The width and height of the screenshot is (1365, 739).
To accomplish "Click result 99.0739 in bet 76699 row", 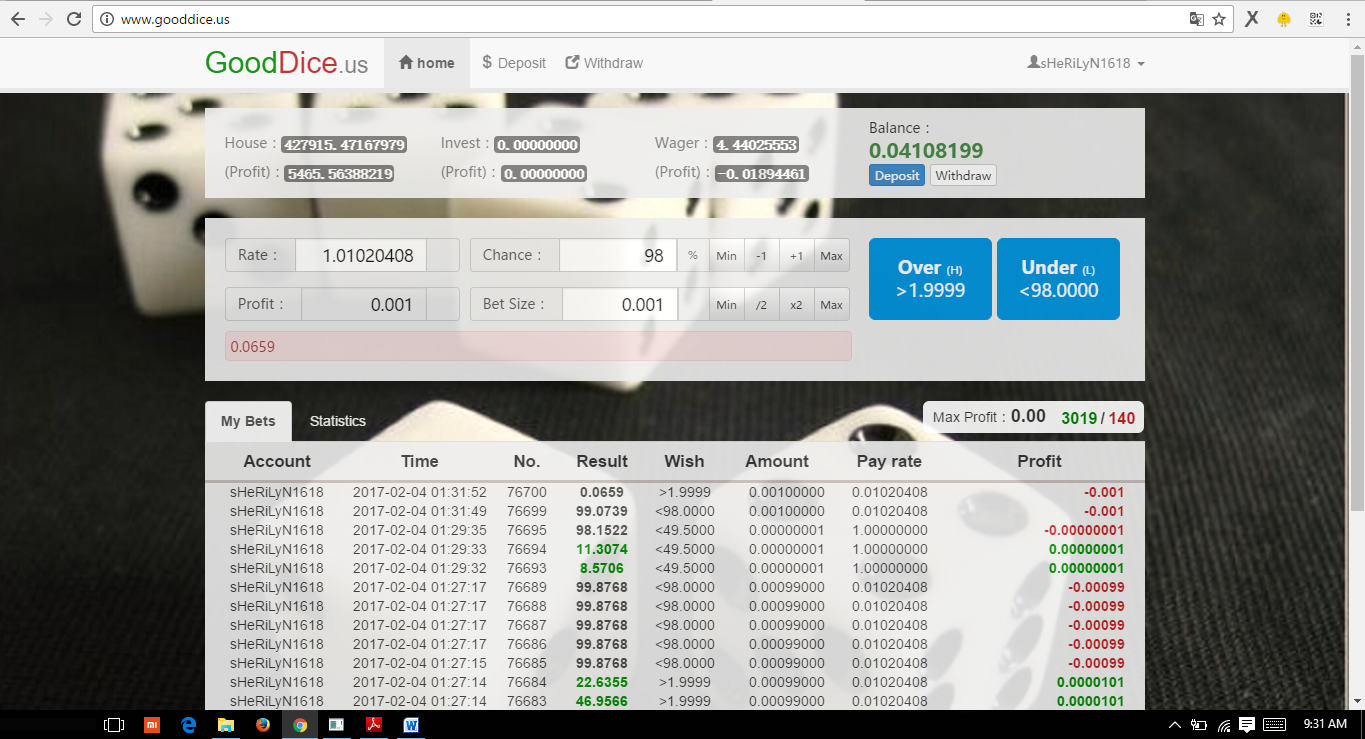I will pos(602,511).
